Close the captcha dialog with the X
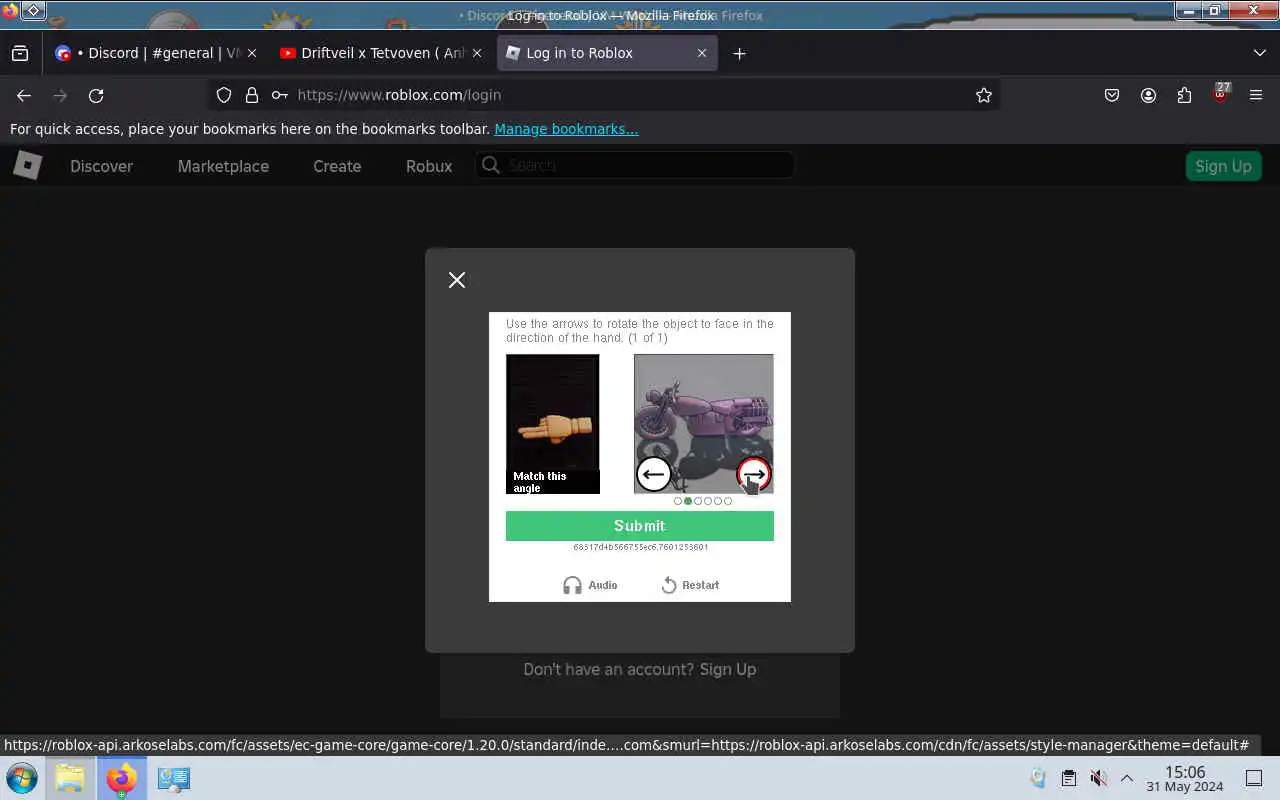This screenshot has width=1280, height=800. pyautogui.click(x=457, y=280)
